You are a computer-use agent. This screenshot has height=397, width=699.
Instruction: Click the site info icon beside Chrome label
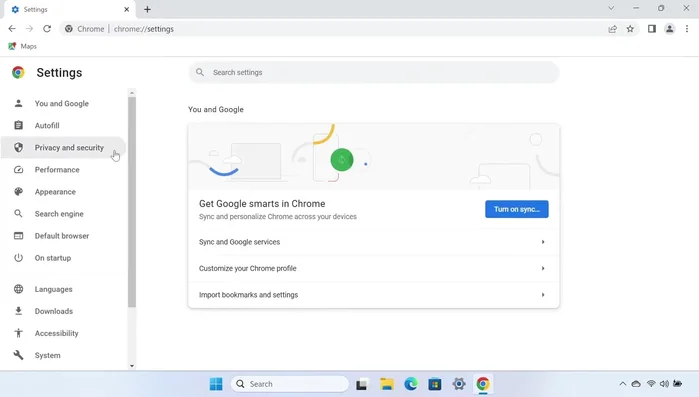[x=69, y=29]
